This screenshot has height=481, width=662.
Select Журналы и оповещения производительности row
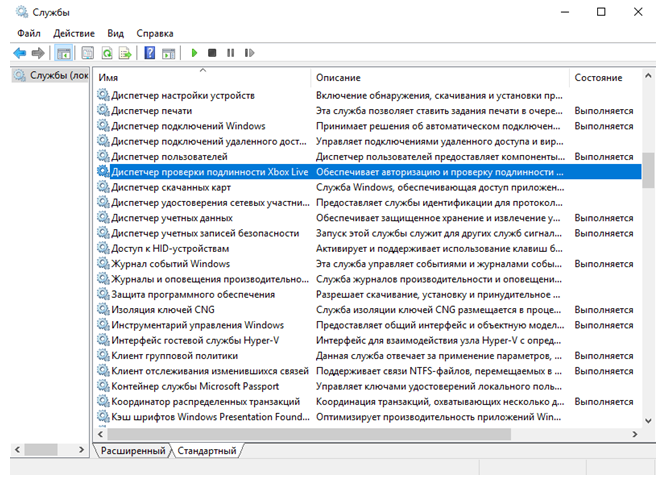coord(369,279)
